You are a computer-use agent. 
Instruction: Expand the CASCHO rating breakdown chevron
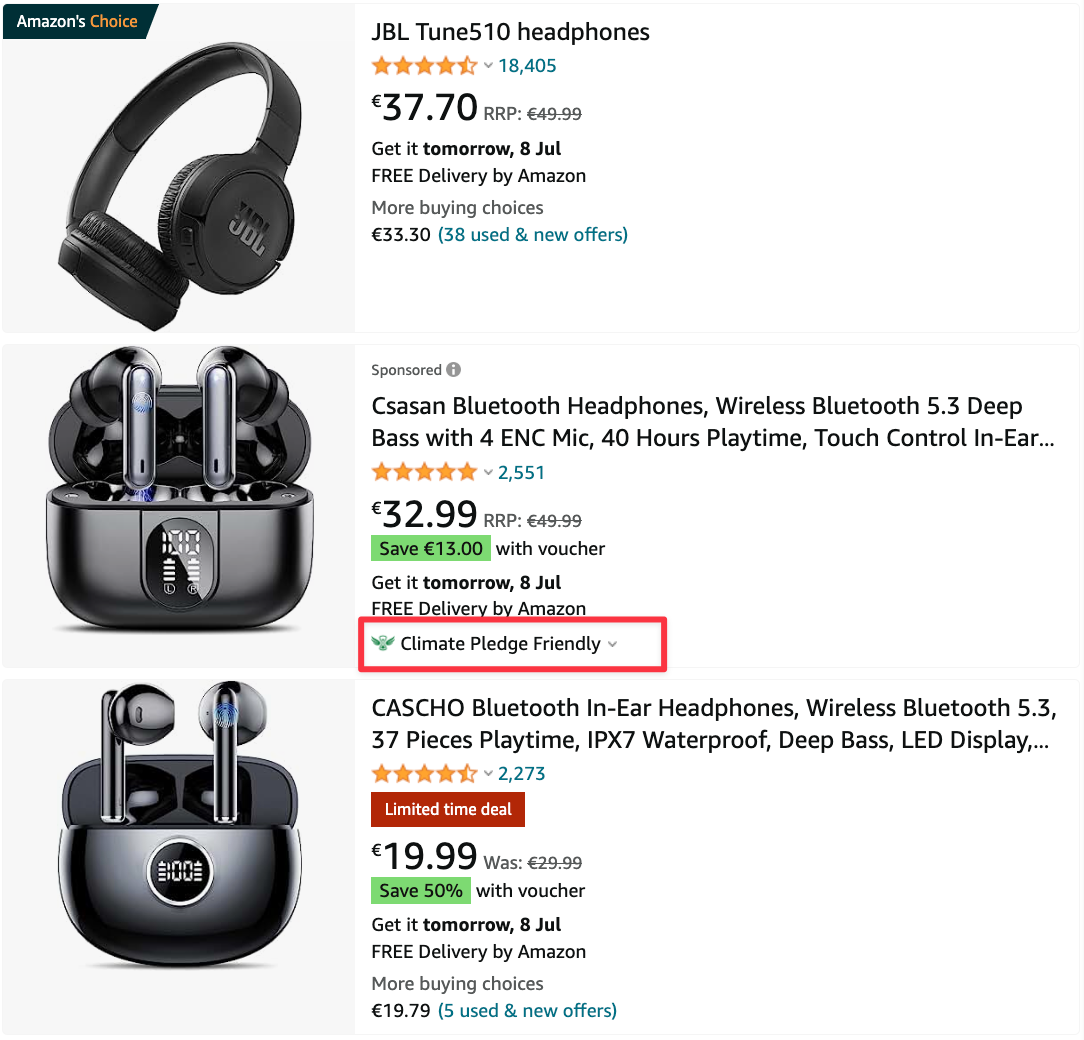click(x=488, y=773)
